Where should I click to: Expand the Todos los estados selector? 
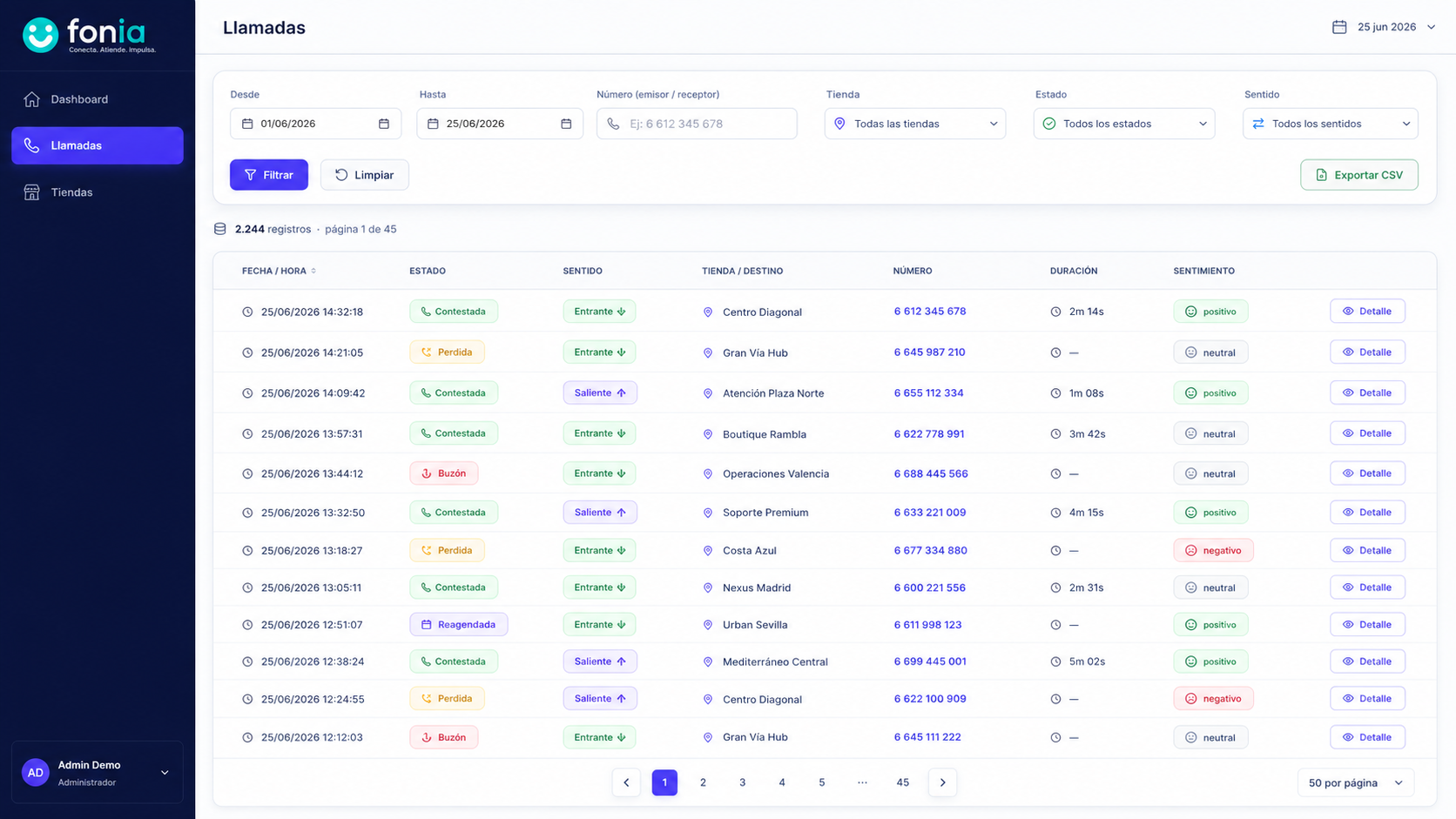1124,124
